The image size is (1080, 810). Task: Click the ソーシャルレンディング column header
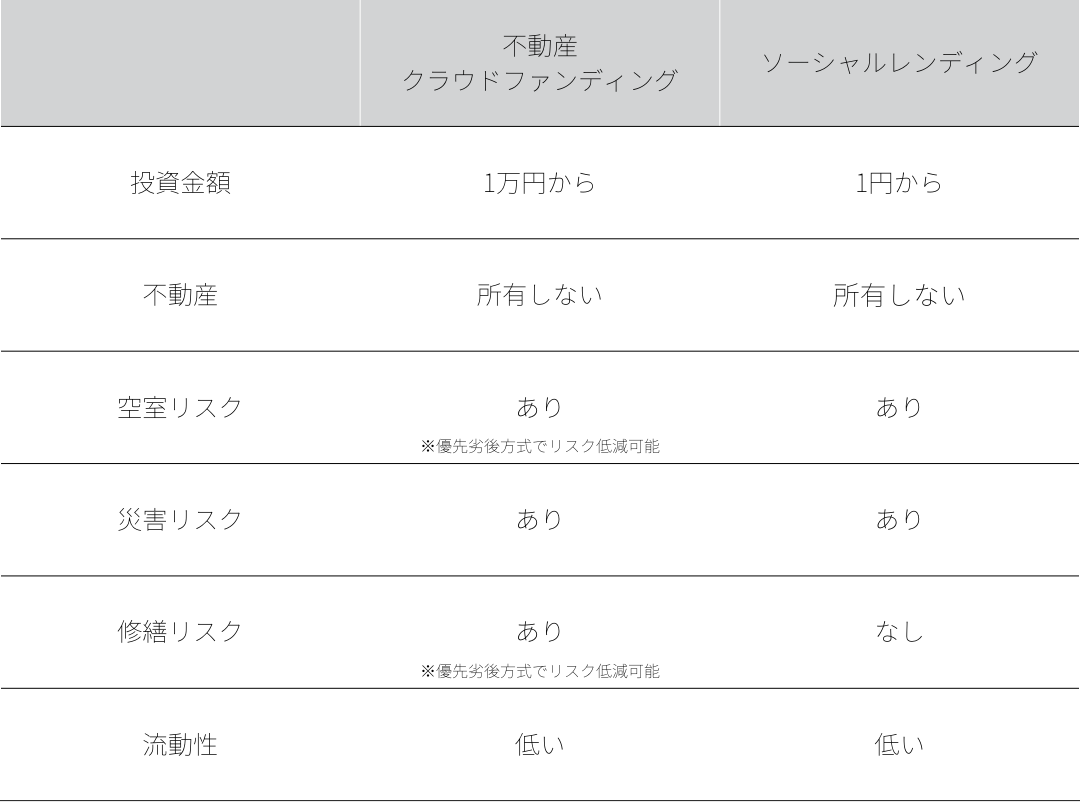pyautogui.click(x=899, y=63)
